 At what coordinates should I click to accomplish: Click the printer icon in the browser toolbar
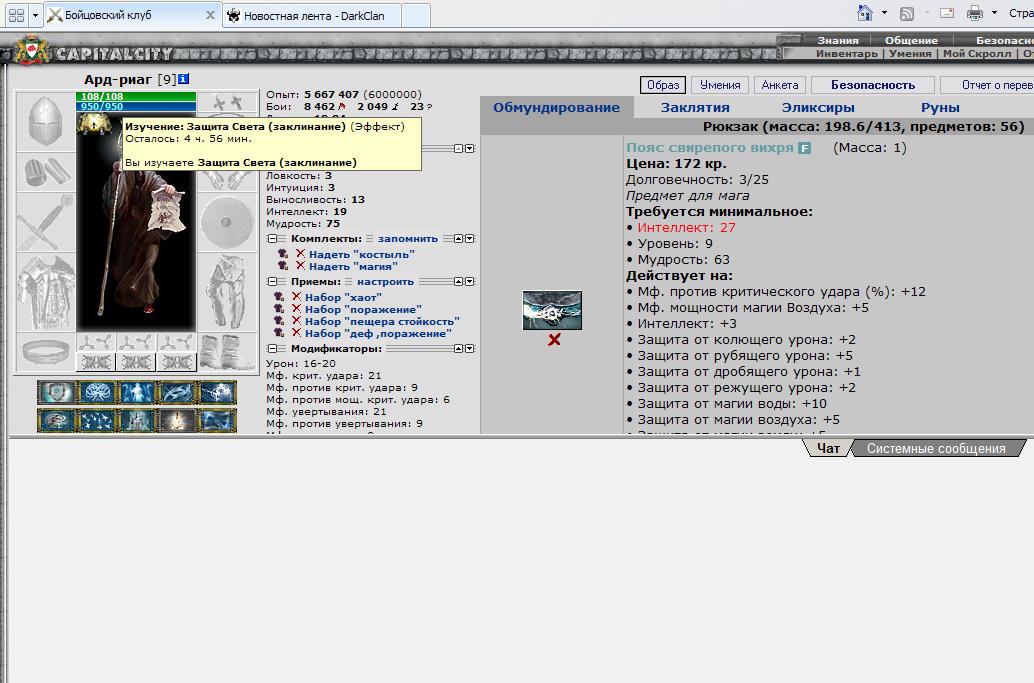975,13
